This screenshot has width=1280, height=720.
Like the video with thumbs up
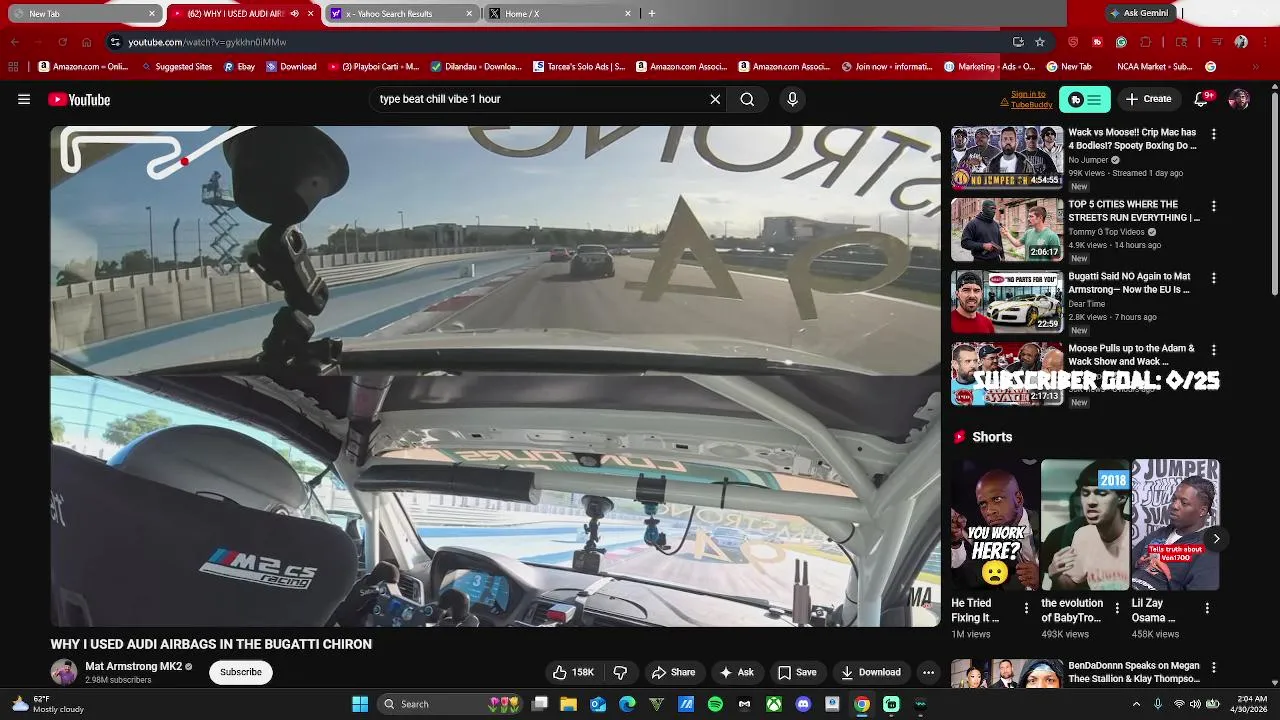pos(574,672)
